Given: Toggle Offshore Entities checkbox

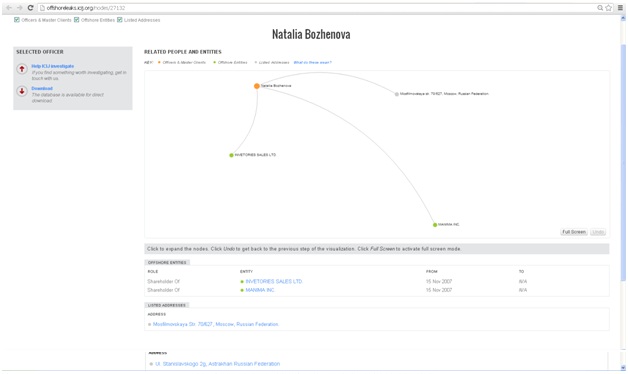Looking at the screenshot, I should (x=76, y=20).
